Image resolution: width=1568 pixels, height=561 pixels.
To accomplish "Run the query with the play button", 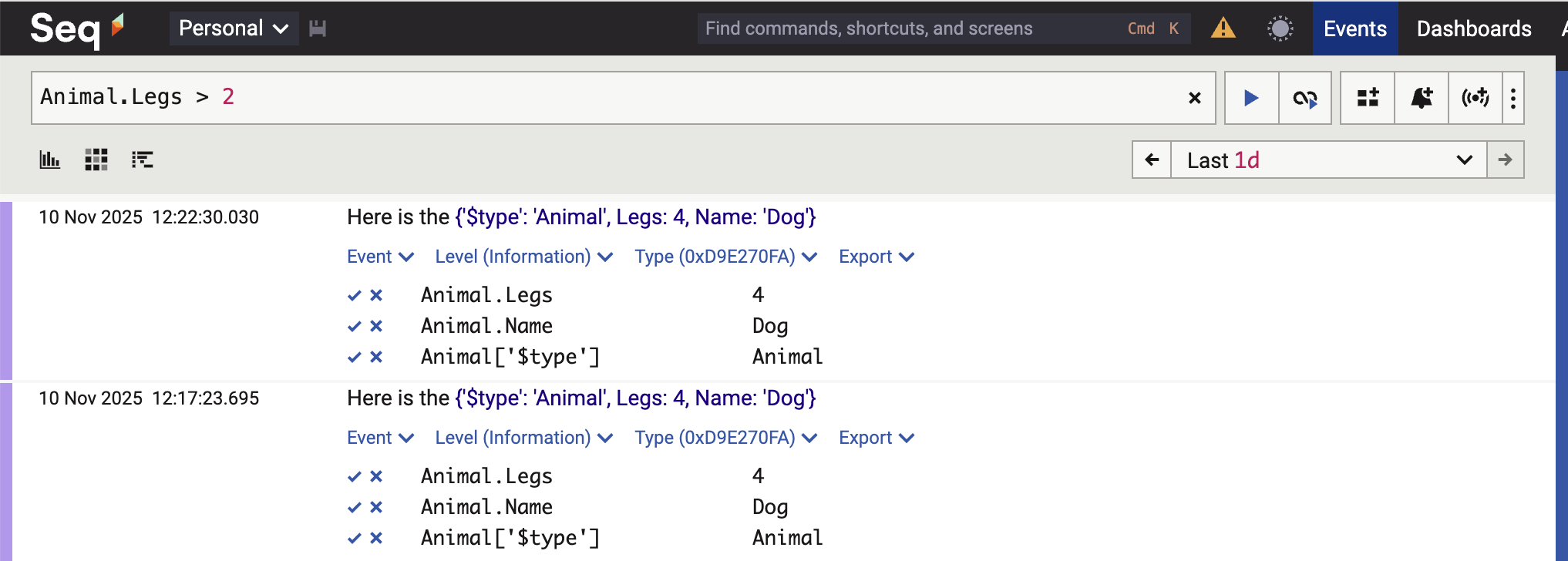I will tap(1251, 98).
